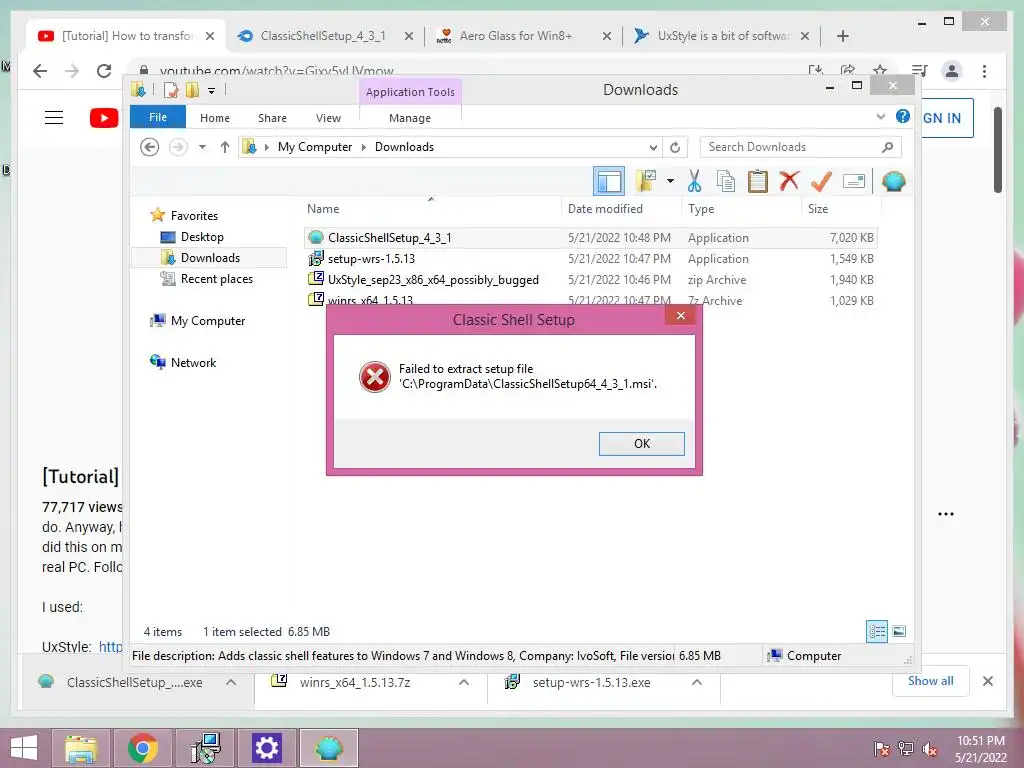
Task: Click Chrome's back navigation arrow
Action: click(x=40, y=71)
